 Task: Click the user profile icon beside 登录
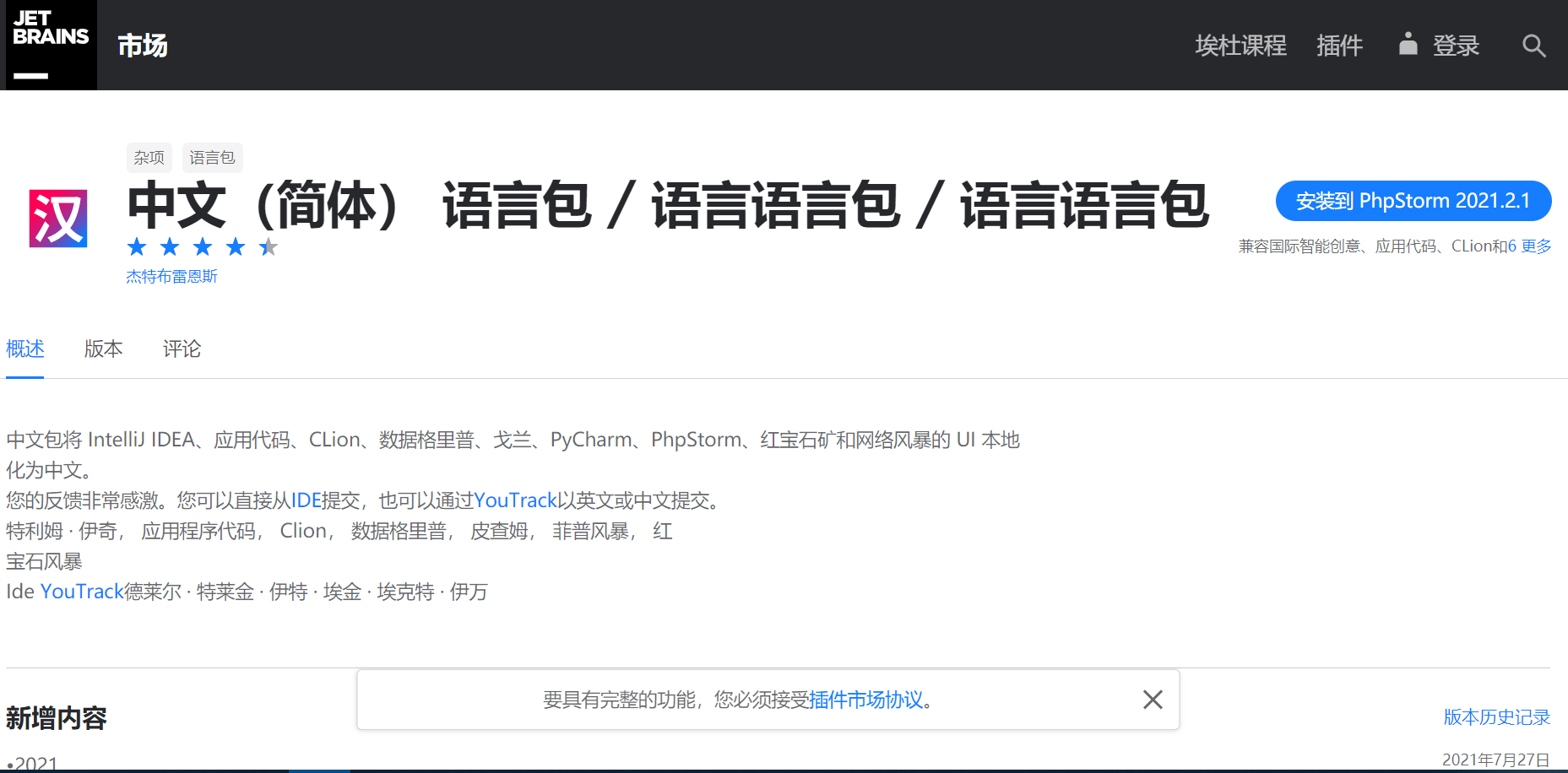[x=1408, y=44]
